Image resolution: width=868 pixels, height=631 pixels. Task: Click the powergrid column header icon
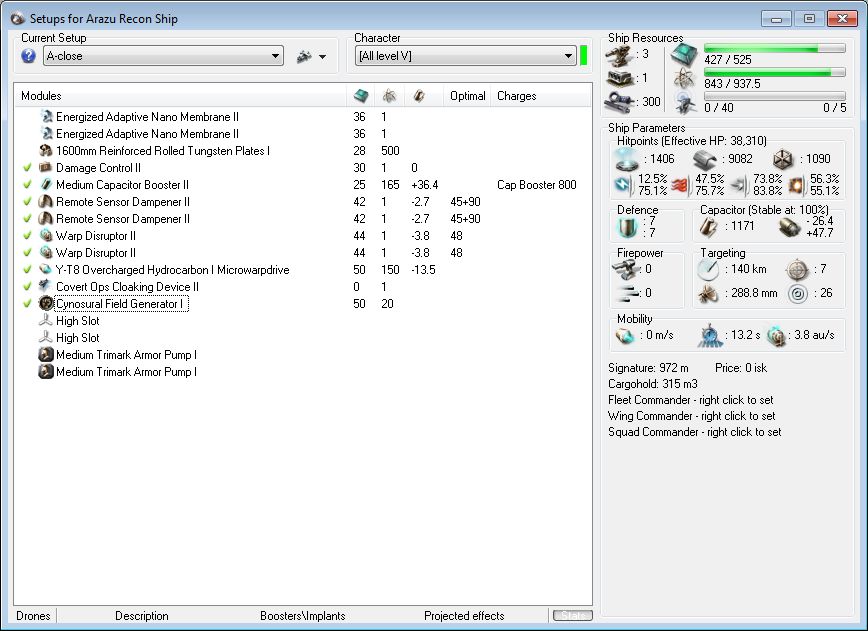pos(390,96)
